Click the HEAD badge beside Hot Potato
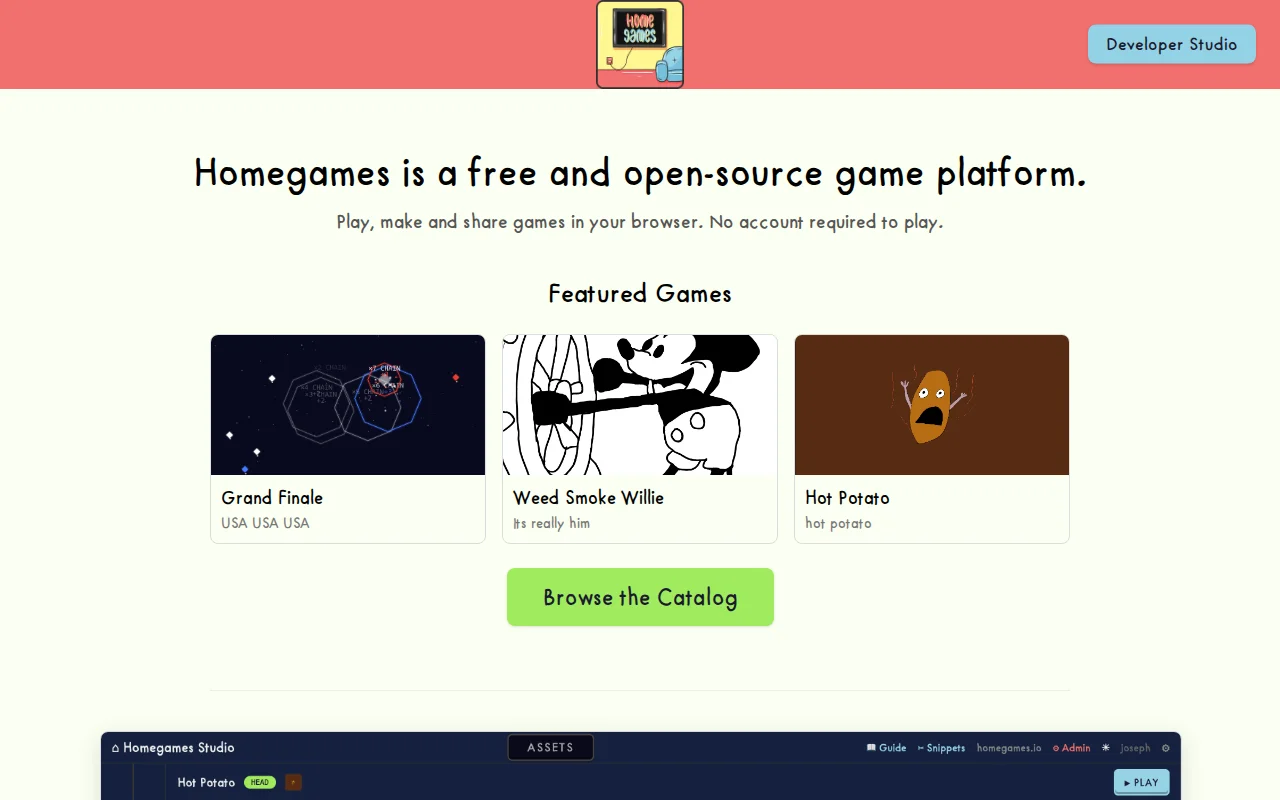This screenshot has width=1280, height=800. [x=260, y=782]
